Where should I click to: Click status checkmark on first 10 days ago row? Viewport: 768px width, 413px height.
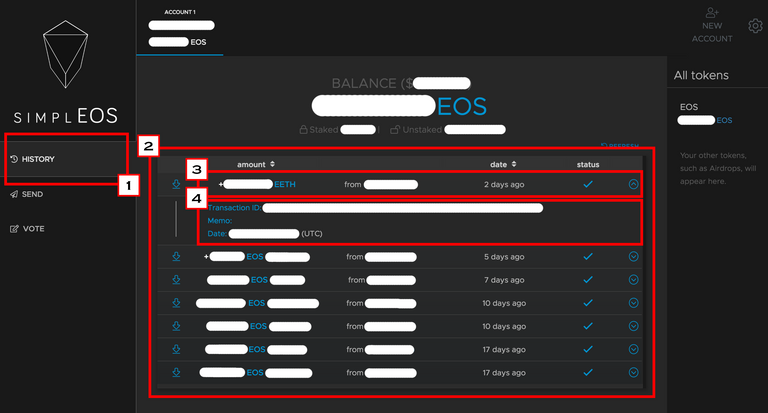click(588, 303)
